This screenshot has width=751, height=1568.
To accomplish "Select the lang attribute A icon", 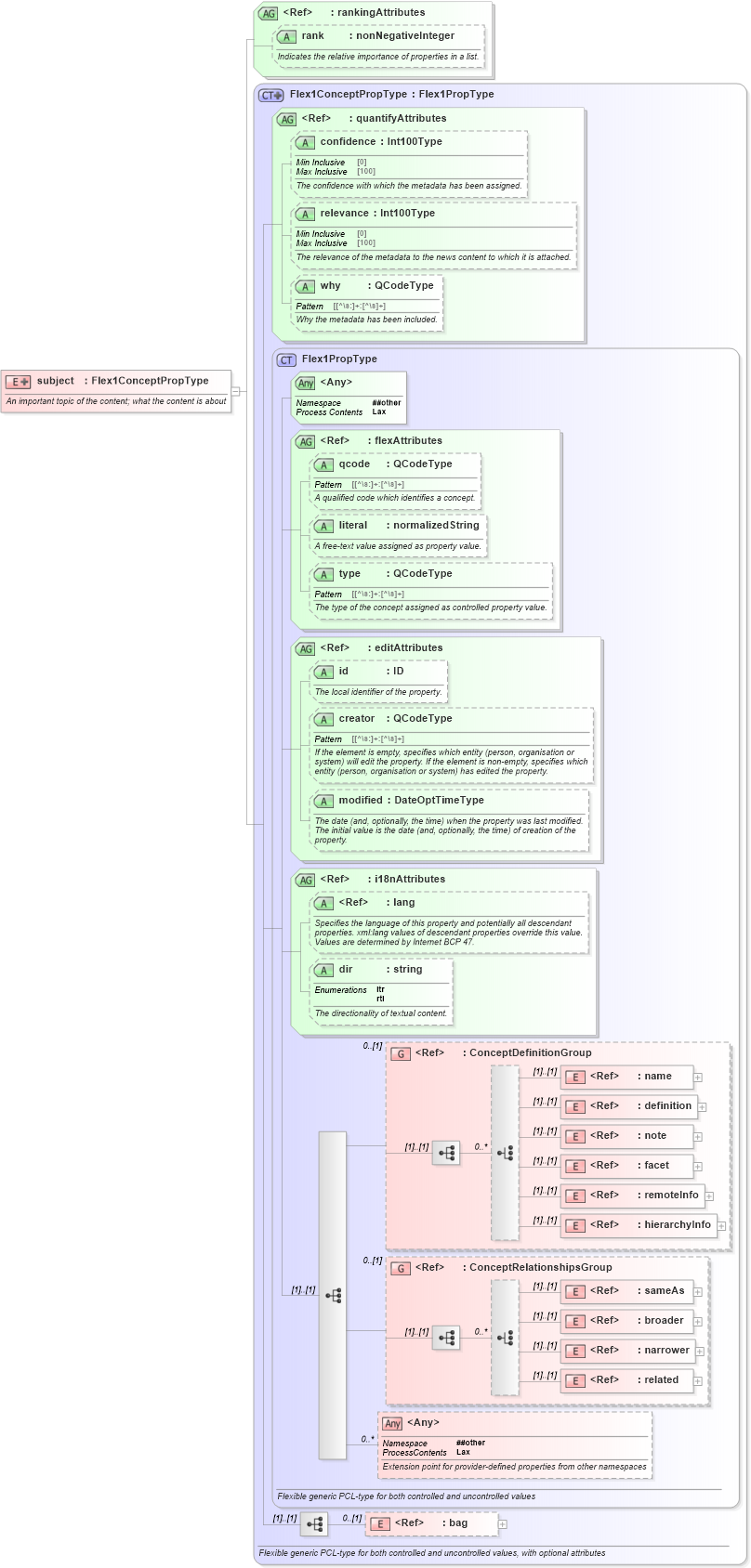I will click(323, 903).
